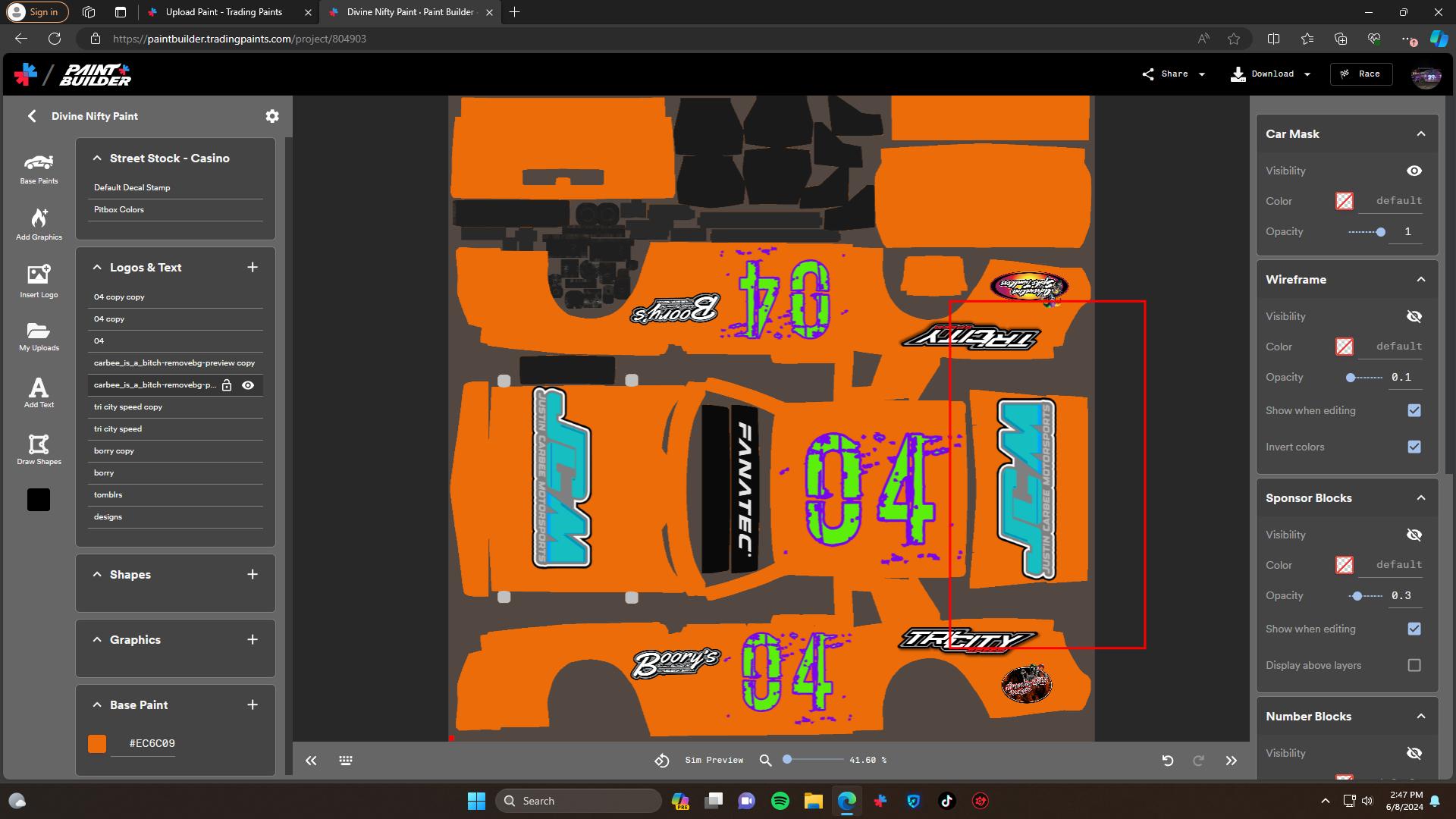The width and height of the screenshot is (1456, 819).
Task: Click the undo arrow below the canvas
Action: pos(1168,760)
